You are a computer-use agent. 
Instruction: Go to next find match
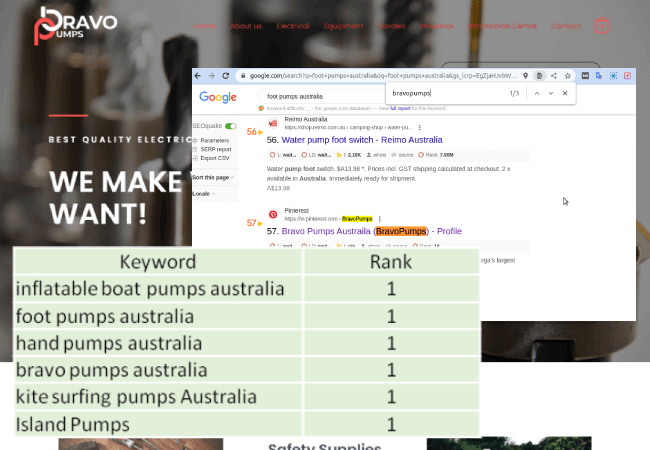point(551,93)
